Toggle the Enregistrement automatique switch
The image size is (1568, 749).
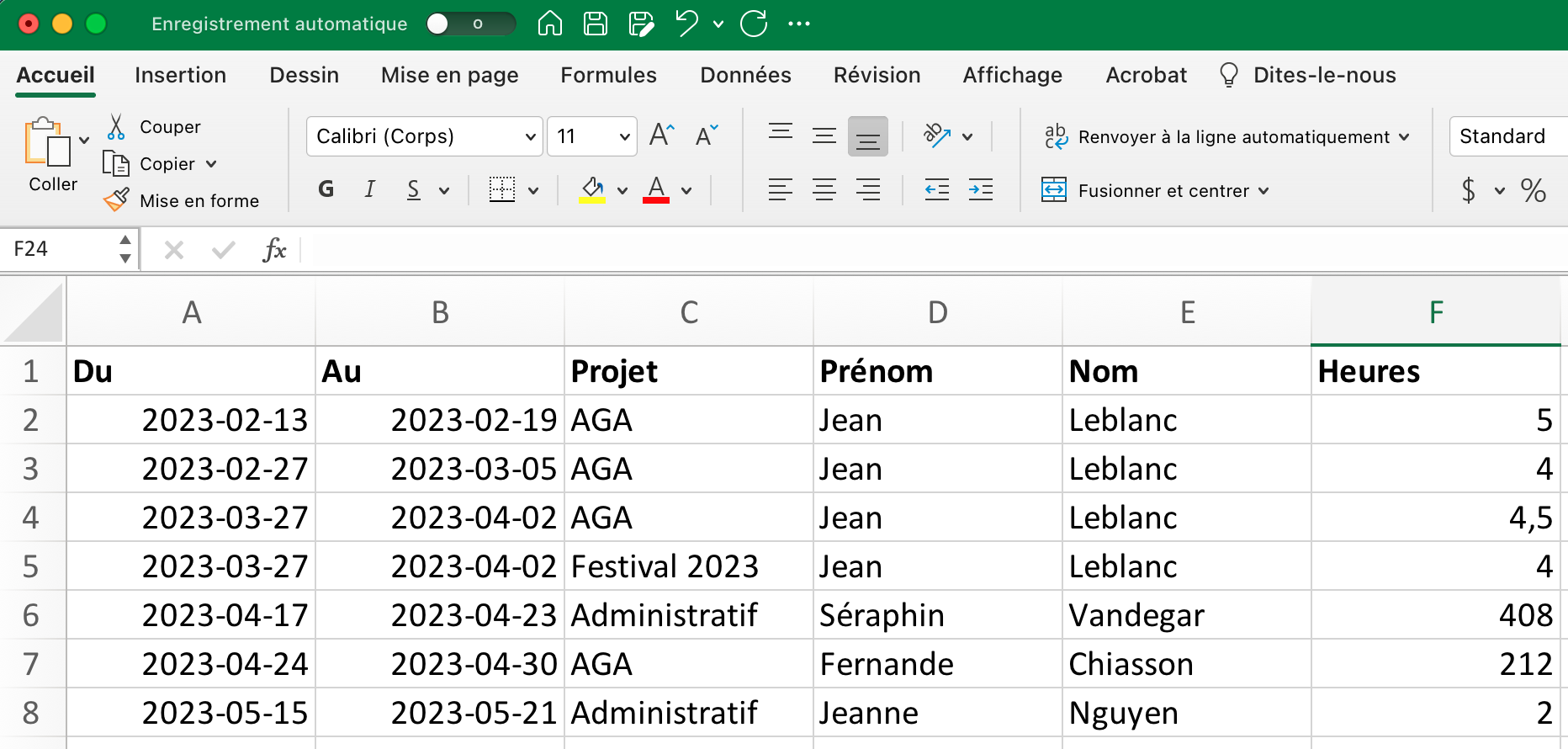tap(470, 24)
